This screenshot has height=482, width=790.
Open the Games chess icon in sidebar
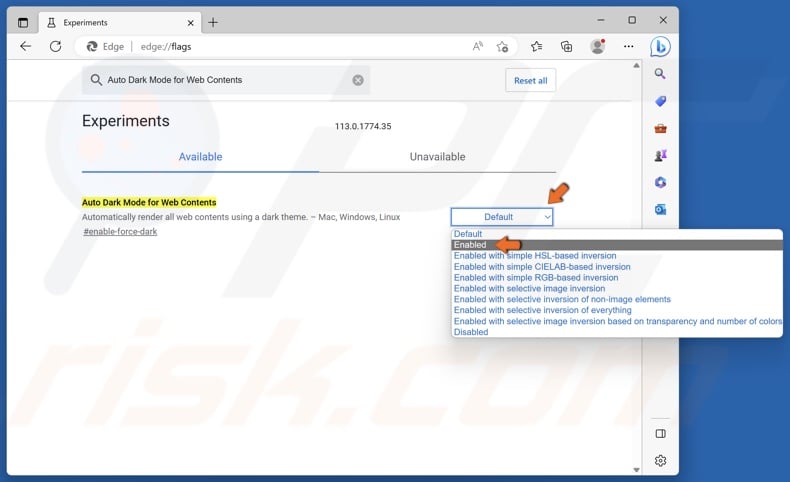[661, 155]
